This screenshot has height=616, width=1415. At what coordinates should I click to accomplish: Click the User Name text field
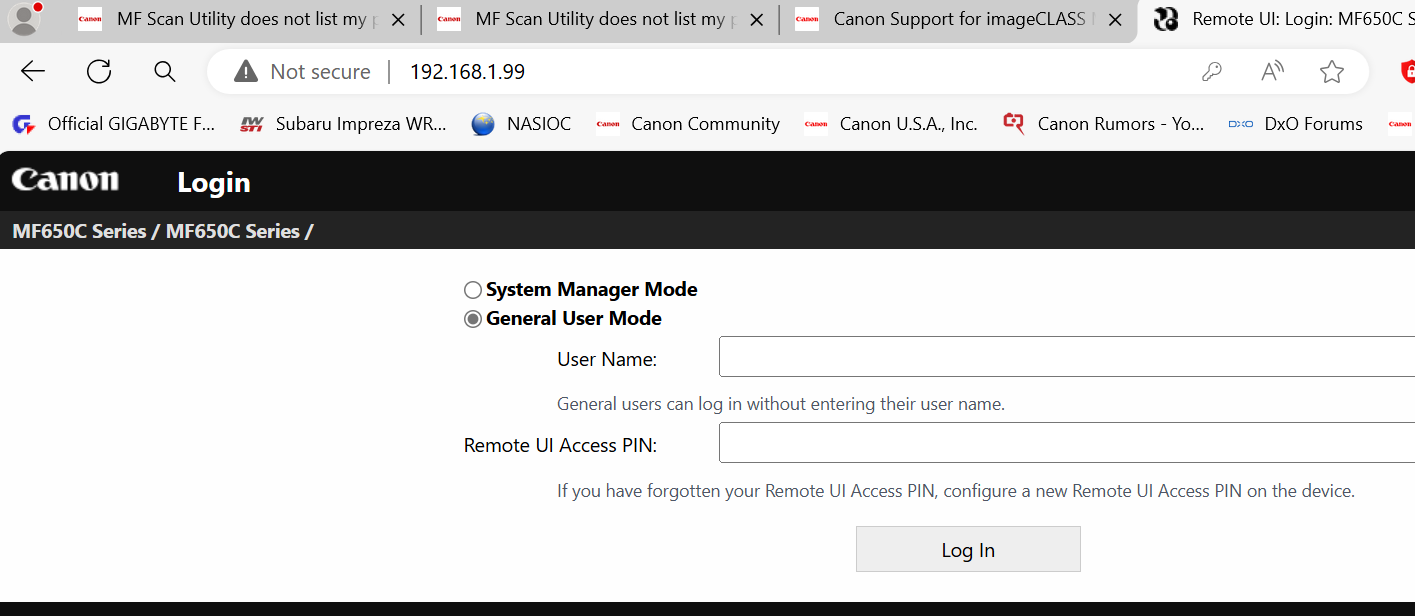(x=1066, y=357)
